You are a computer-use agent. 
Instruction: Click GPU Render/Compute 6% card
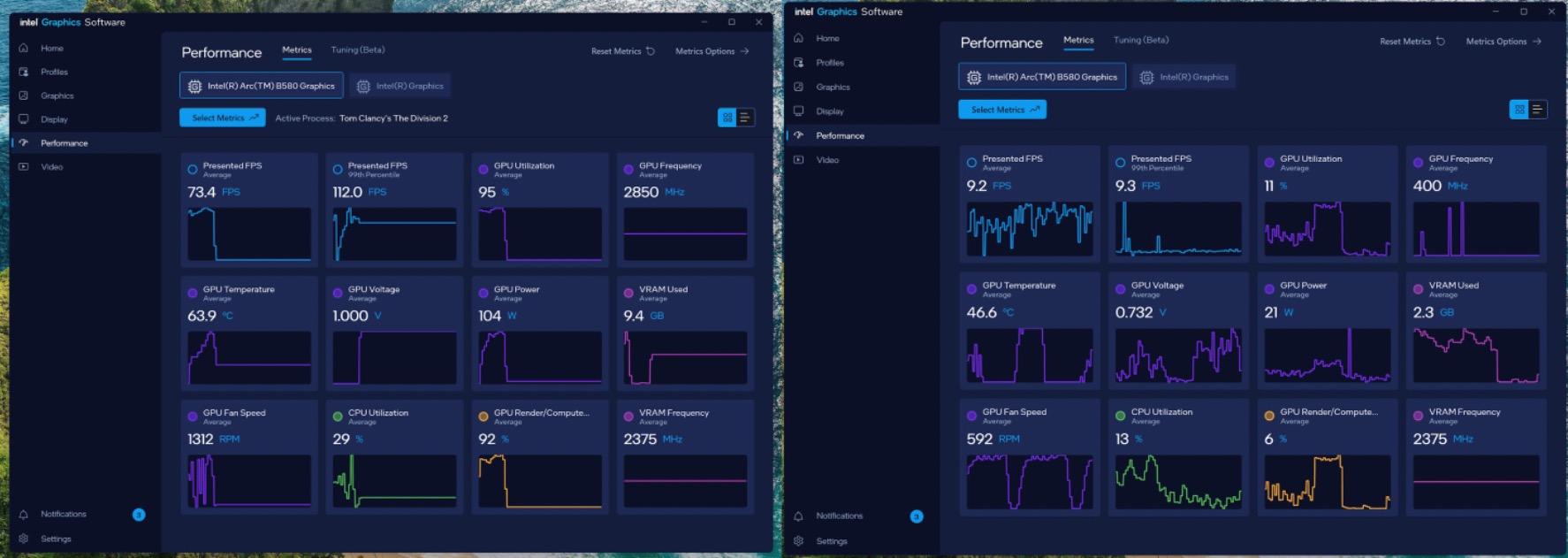click(1328, 457)
